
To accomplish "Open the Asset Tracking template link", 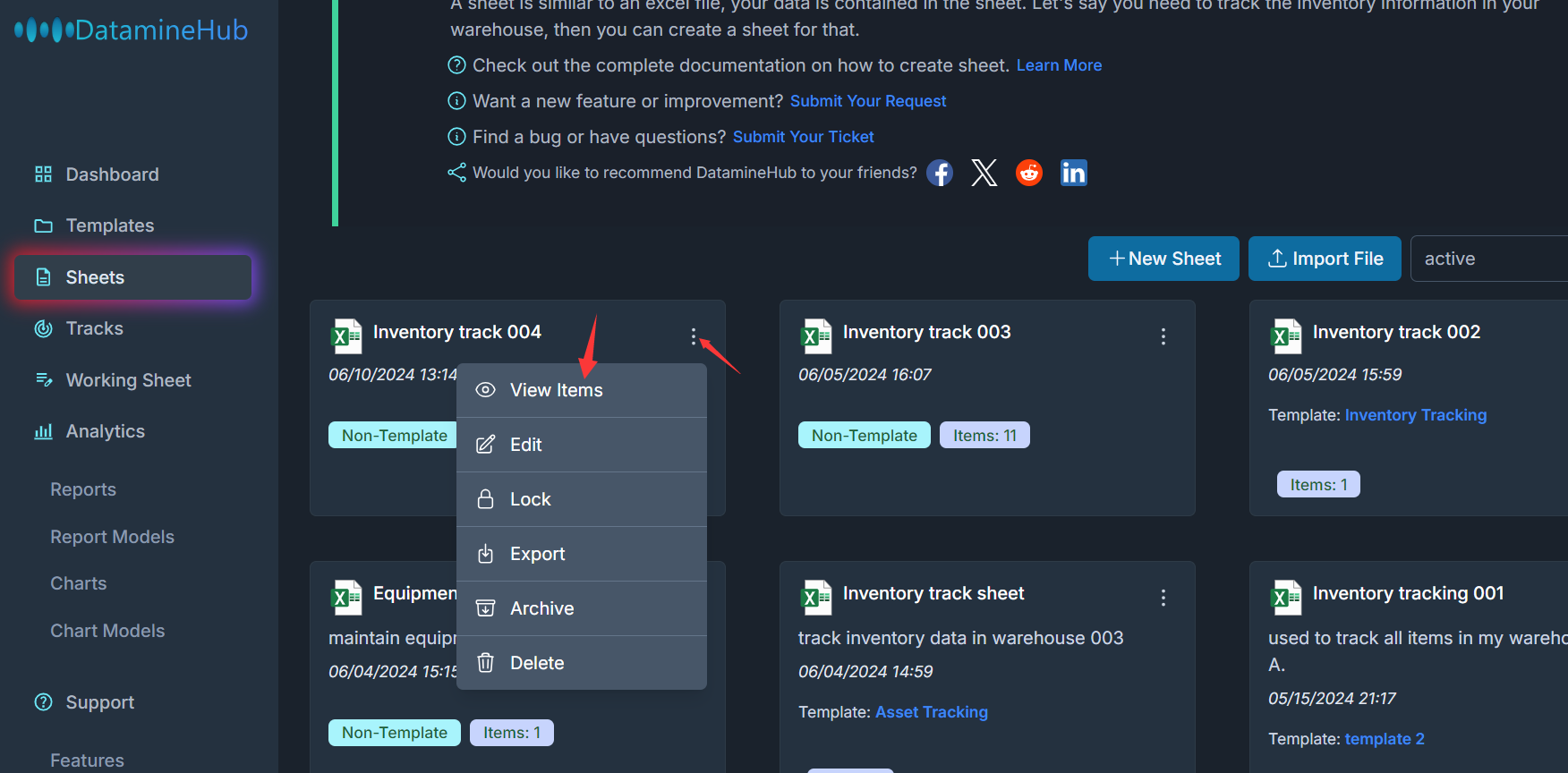I will click(932, 712).
